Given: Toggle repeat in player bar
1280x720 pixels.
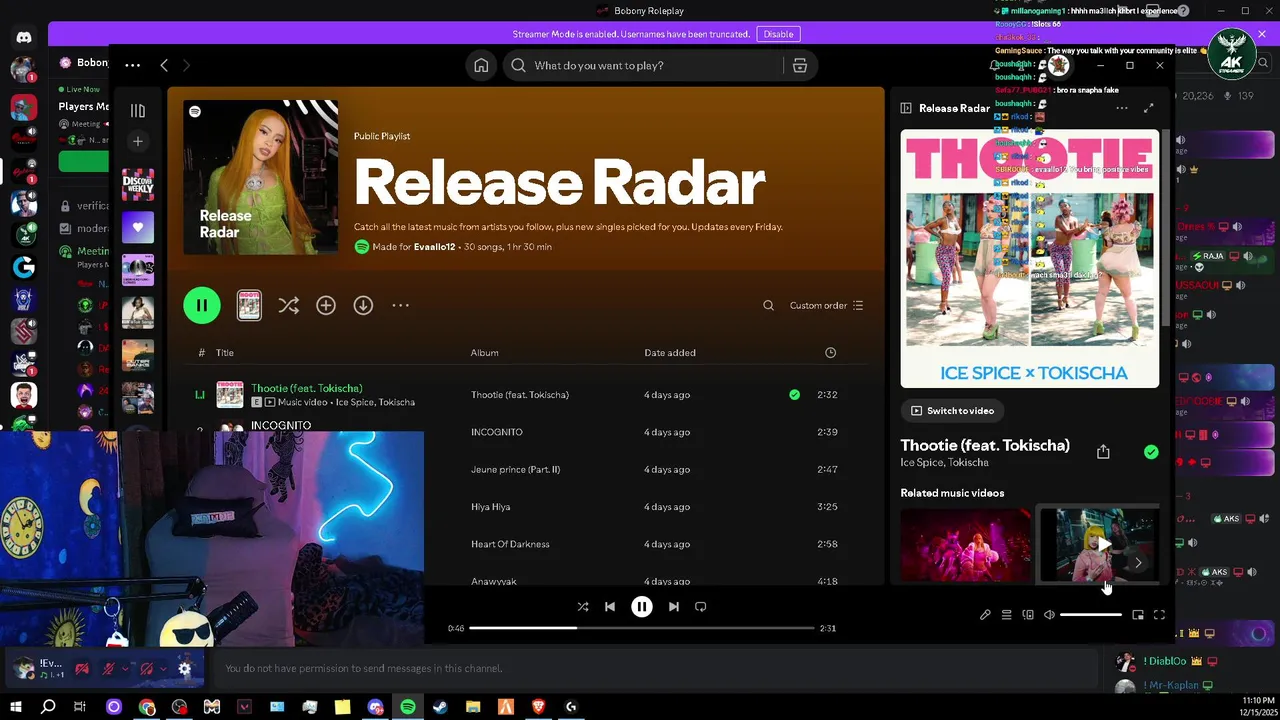Looking at the screenshot, I should click(700, 606).
